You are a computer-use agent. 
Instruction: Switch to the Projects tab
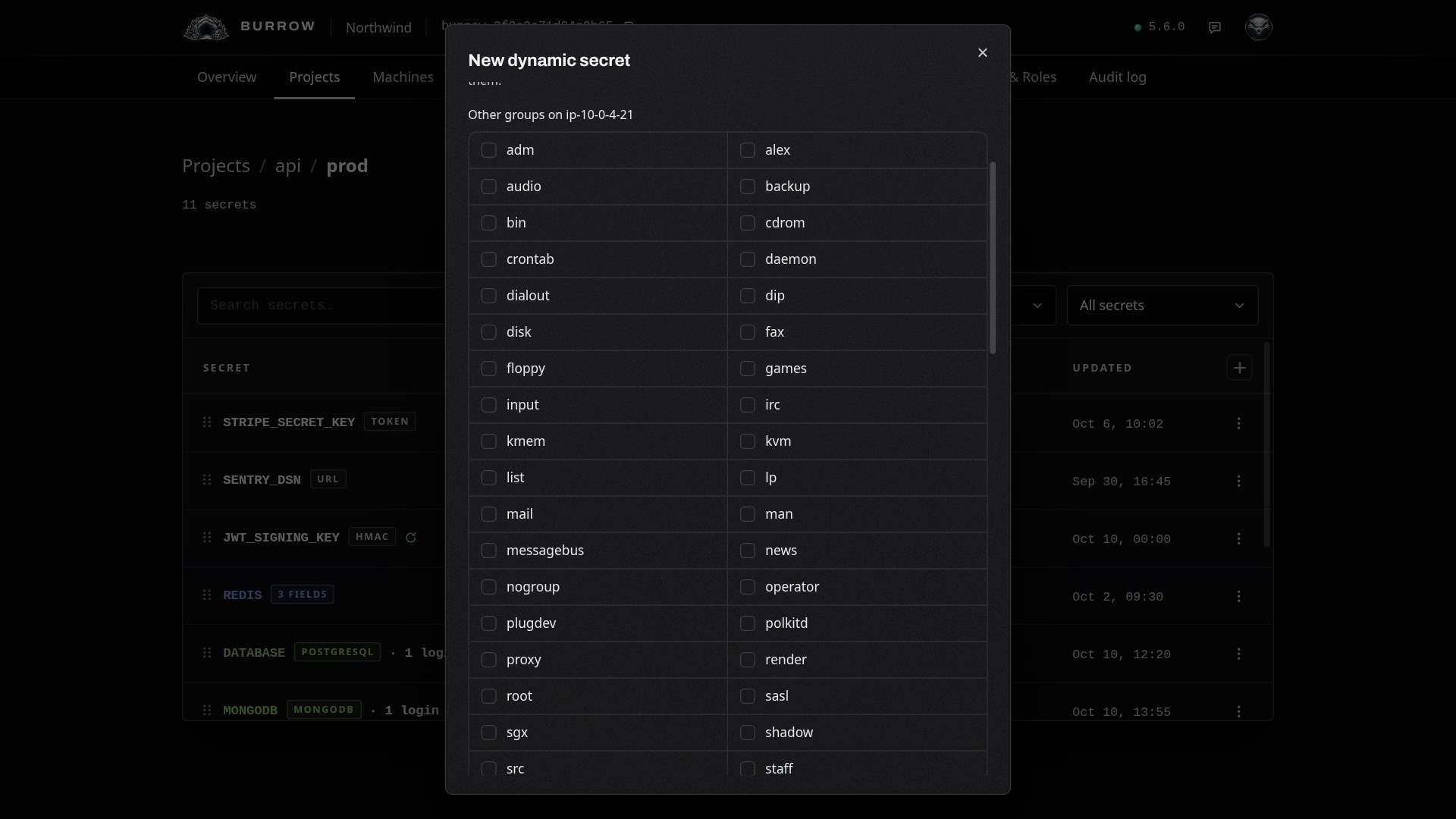pos(314,77)
